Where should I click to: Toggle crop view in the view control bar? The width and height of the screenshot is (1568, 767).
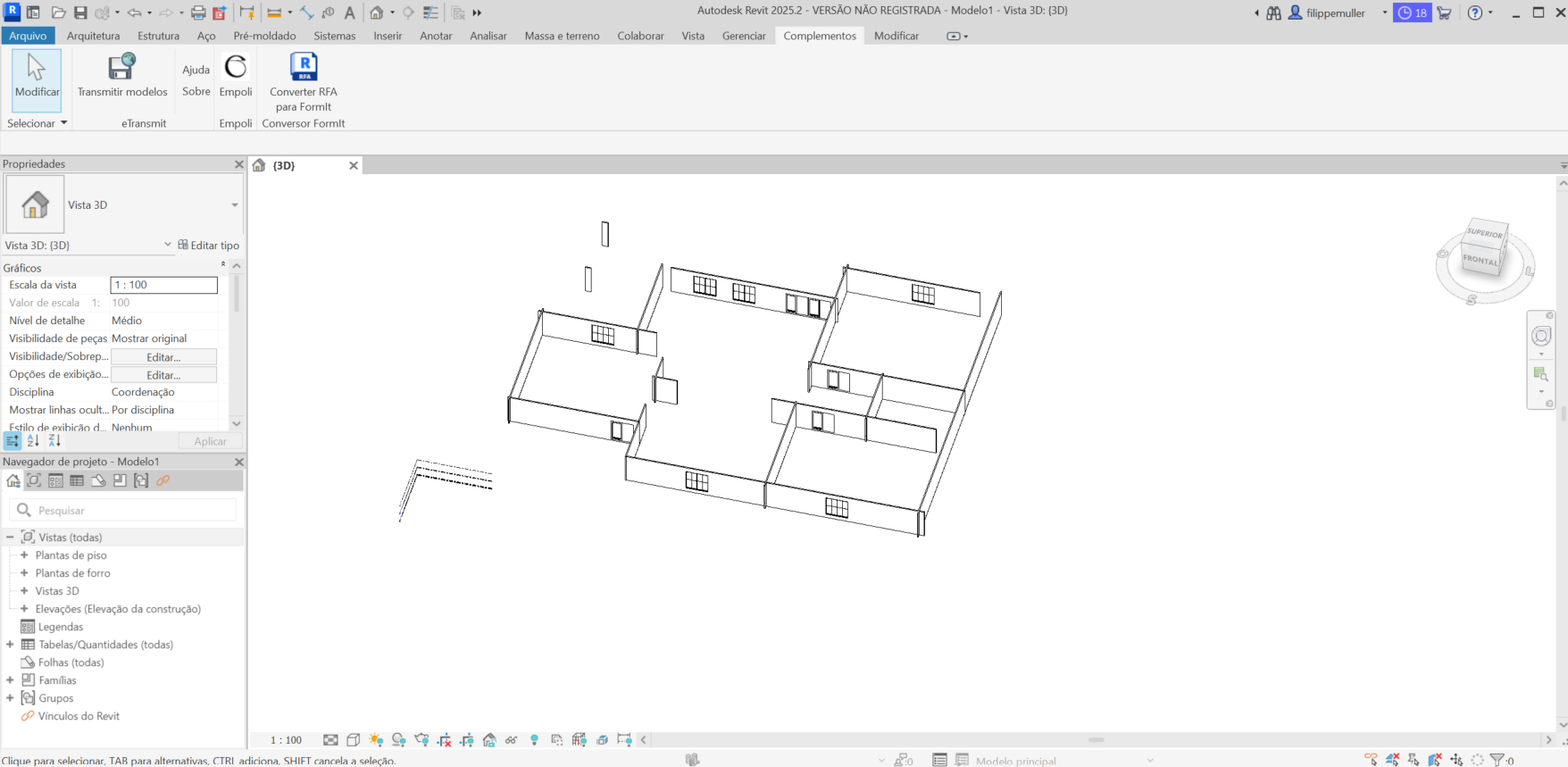point(444,740)
